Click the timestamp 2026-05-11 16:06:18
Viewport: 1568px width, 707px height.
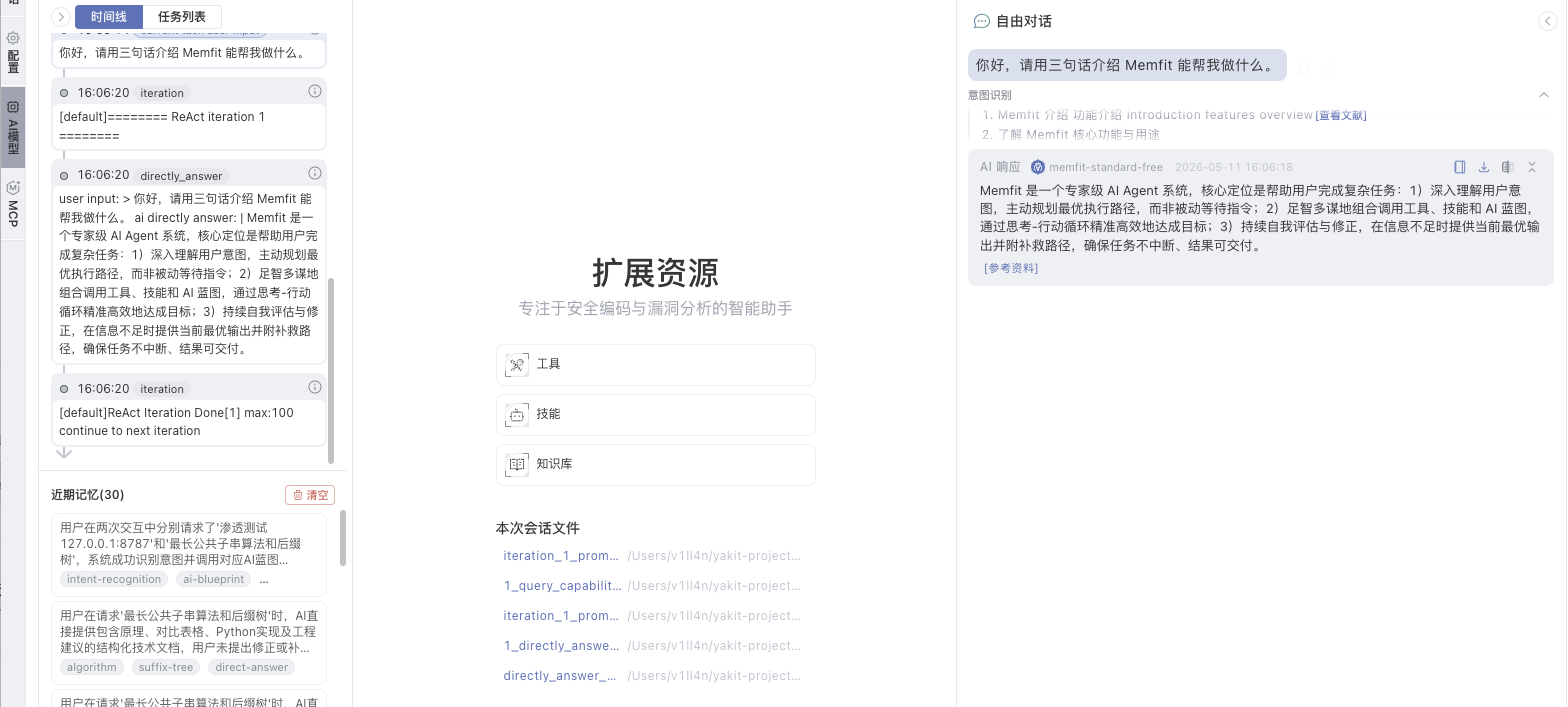pos(1234,167)
